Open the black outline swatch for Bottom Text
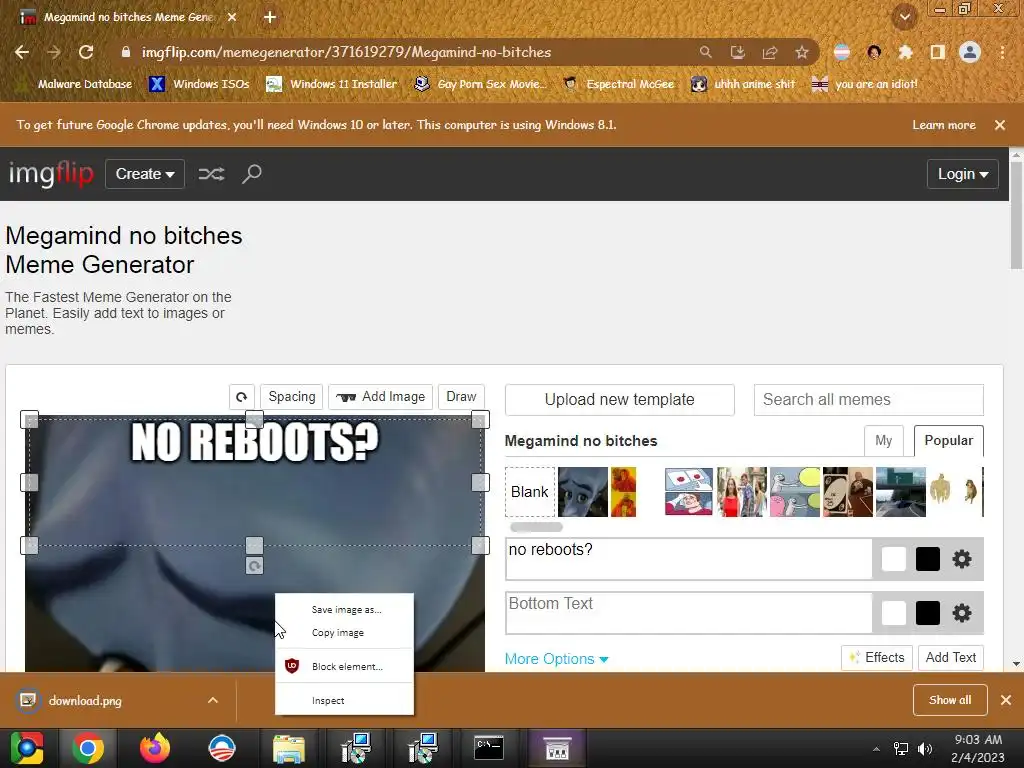This screenshot has width=1024, height=768. point(927,613)
